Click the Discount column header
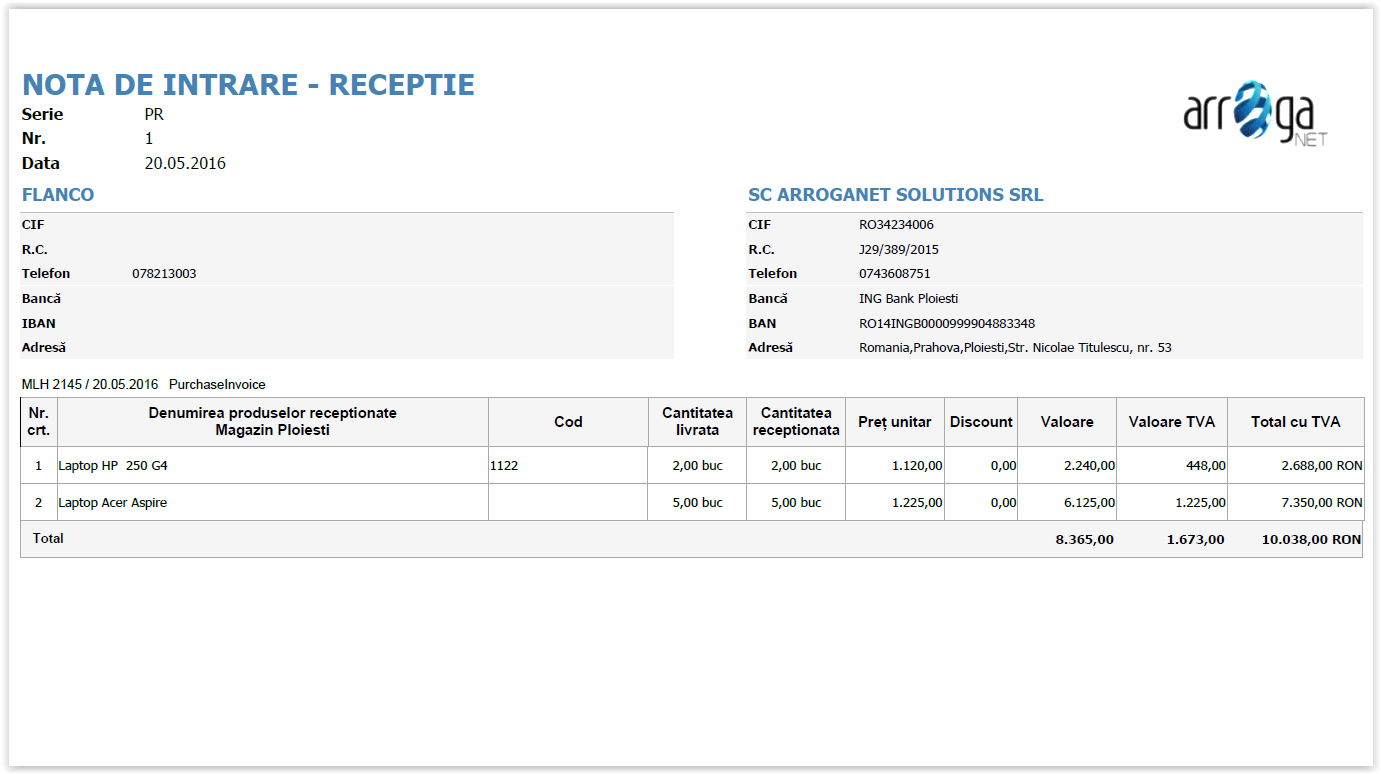 981,422
